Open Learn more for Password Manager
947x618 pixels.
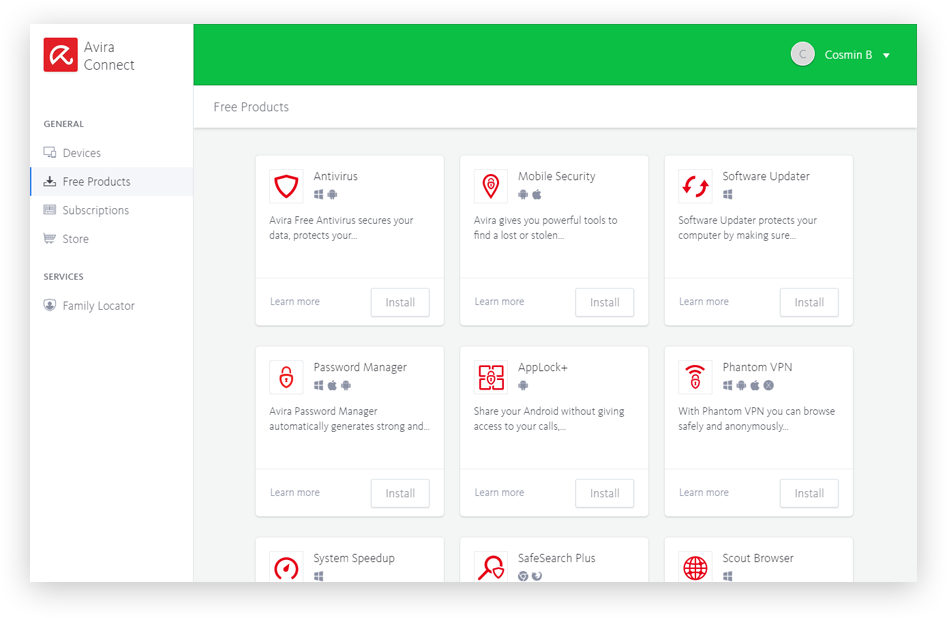[295, 492]
